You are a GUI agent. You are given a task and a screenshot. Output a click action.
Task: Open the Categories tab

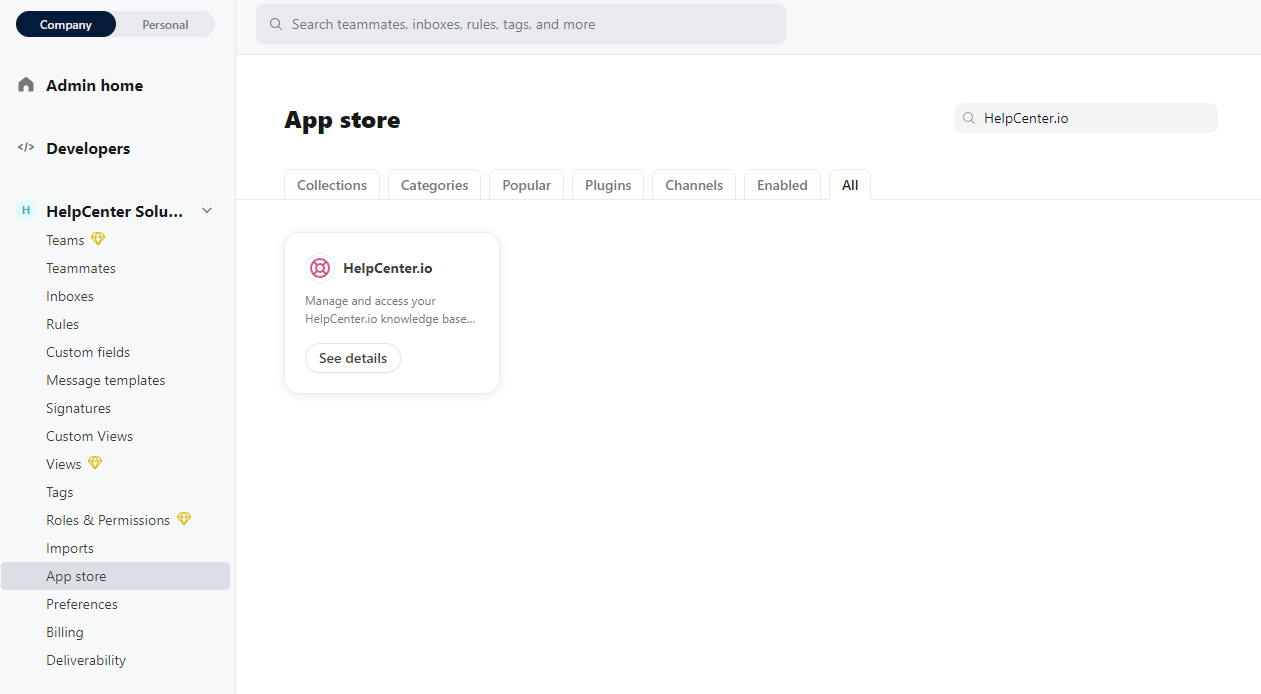pyautogui.click(x=435, y=185)
